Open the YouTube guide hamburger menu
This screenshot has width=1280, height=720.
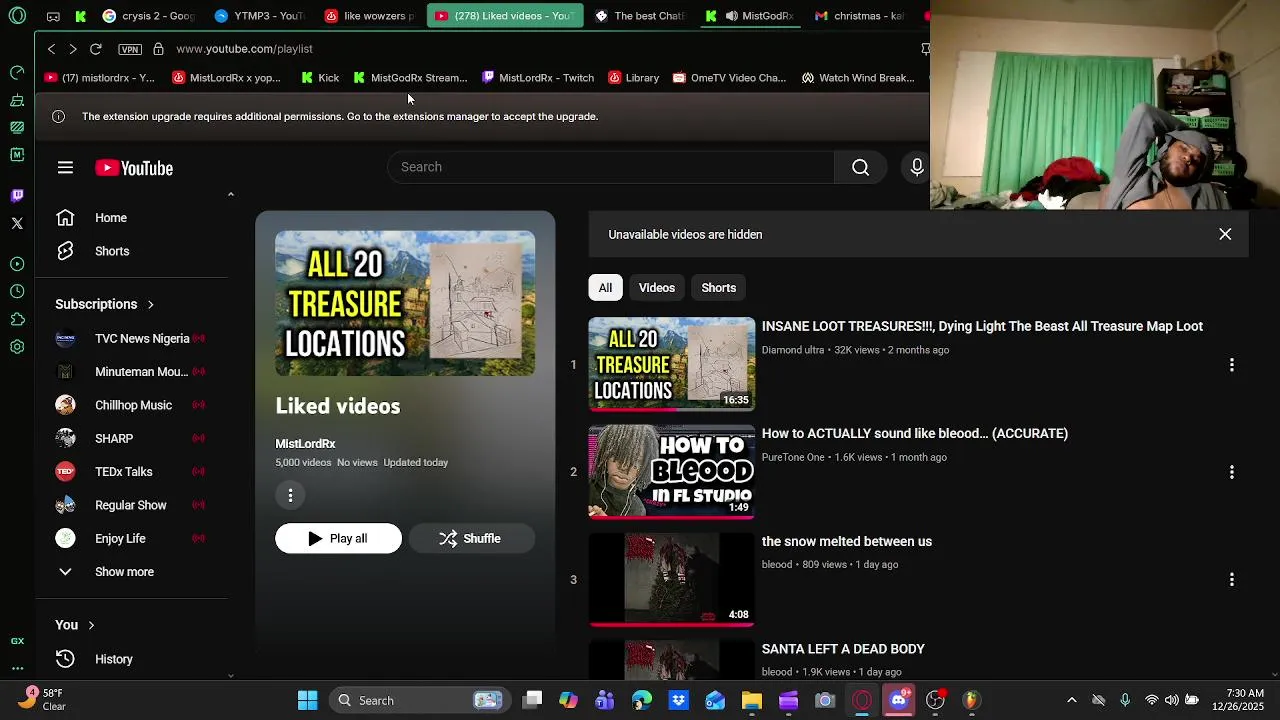65,168
